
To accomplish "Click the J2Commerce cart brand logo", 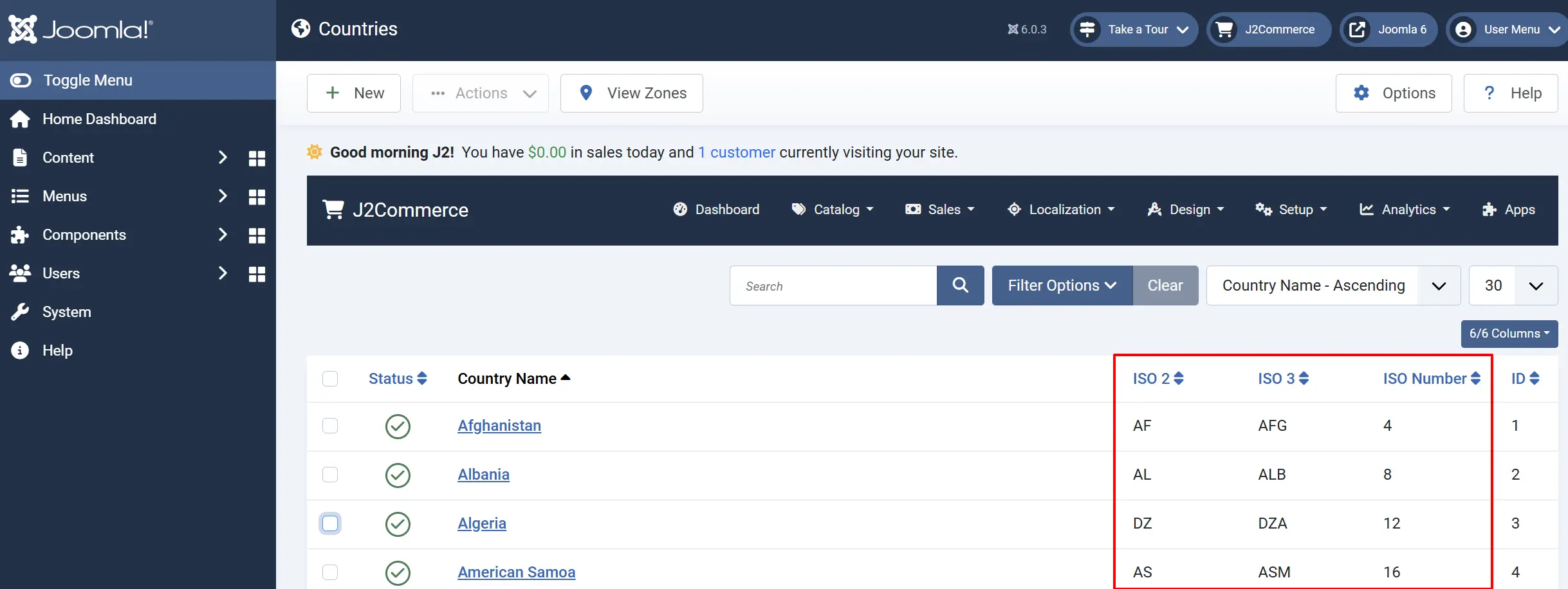I will click(x=396, y=210).
